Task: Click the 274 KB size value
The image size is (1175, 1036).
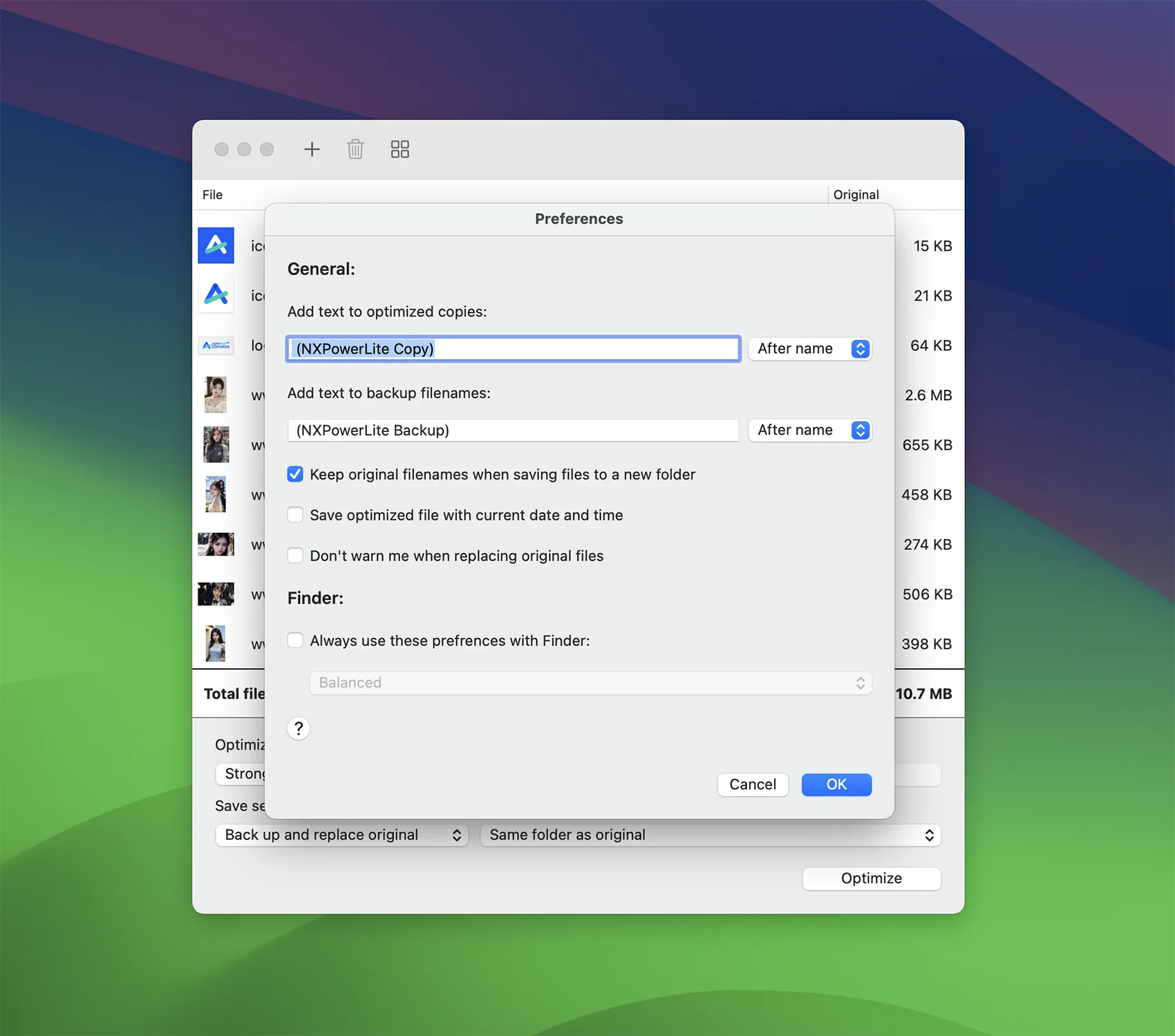Action: 928,545
